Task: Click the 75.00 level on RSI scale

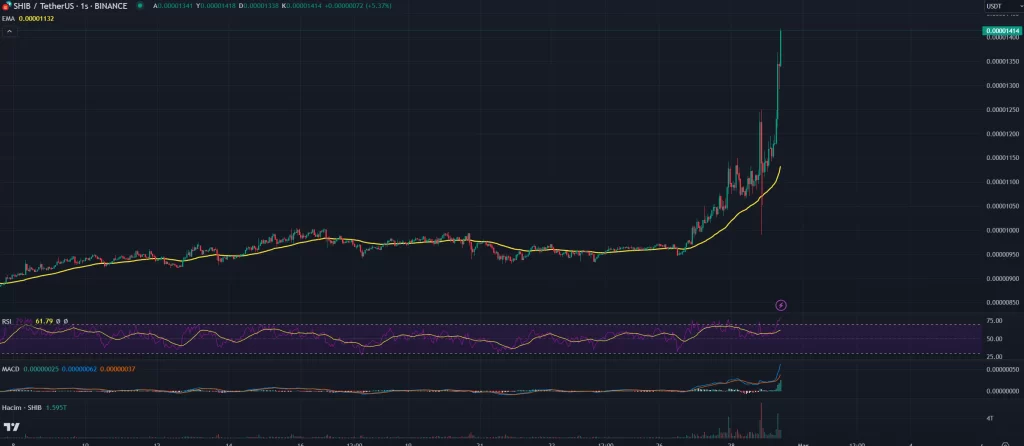Action: tap(995, 322)
